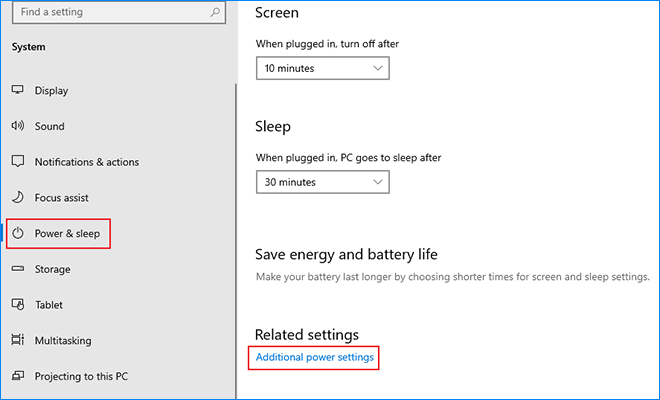Select Storage in the sidebar
The height and width of the screenshot is (400, 660).
(x=52, y=269)
